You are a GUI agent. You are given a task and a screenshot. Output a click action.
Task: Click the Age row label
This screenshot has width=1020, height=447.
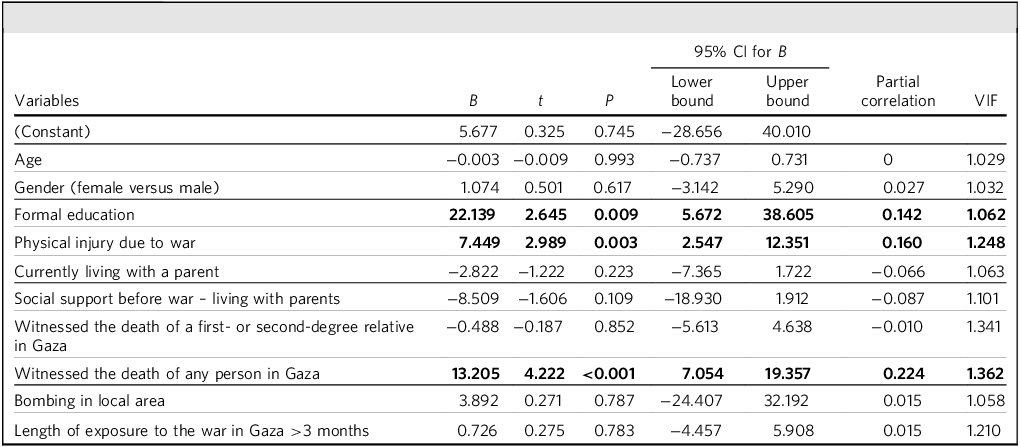tap(28, 158)
